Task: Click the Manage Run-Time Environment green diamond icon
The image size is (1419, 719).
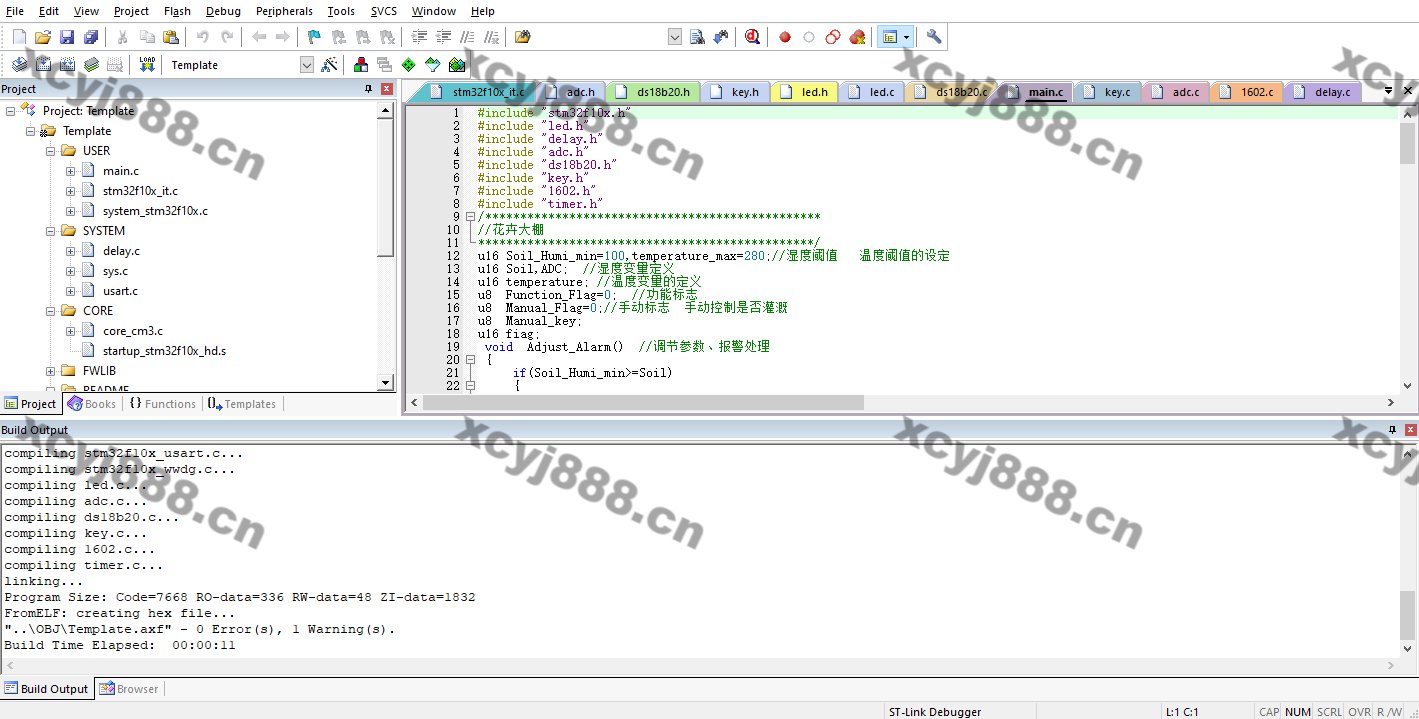Action: (x=408, y=65)
